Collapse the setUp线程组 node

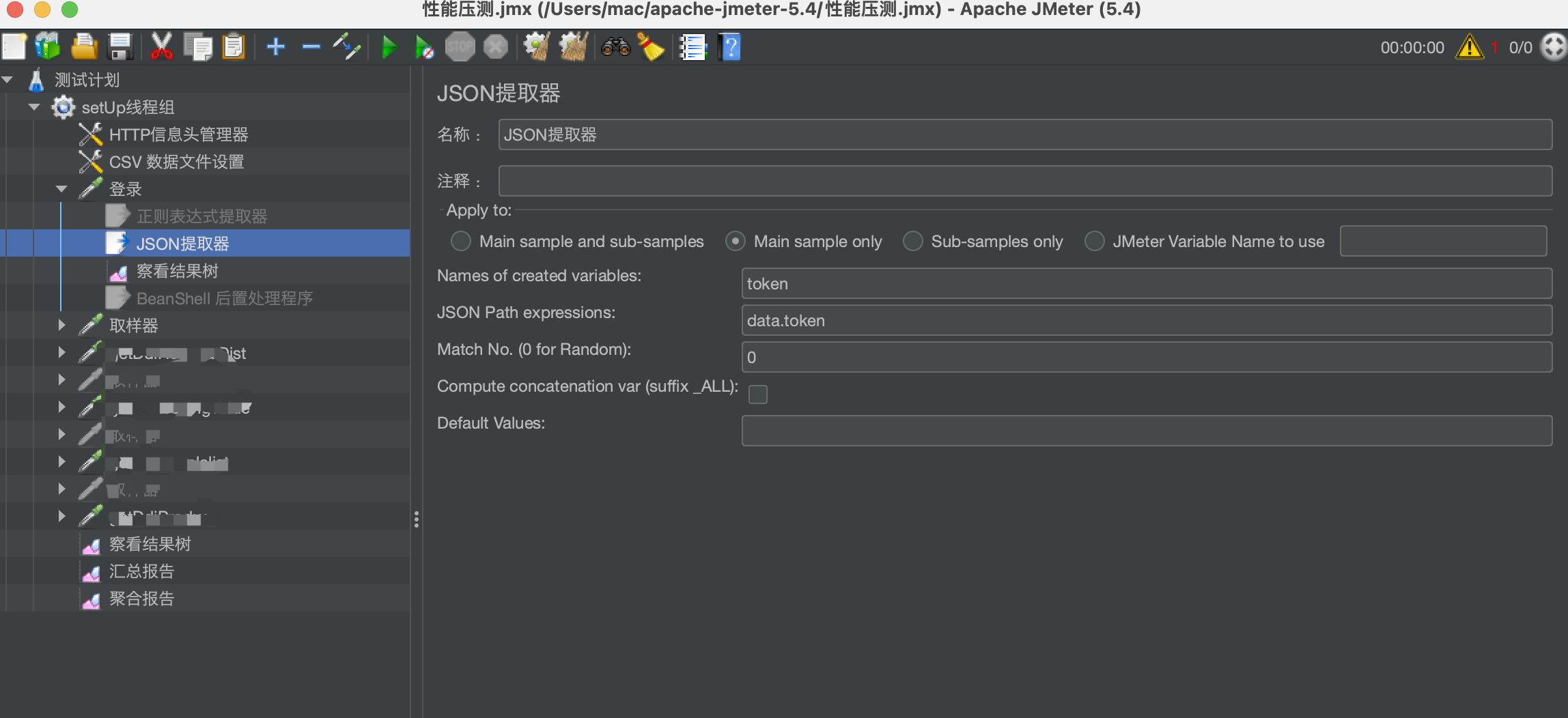(x=34, y=107)
